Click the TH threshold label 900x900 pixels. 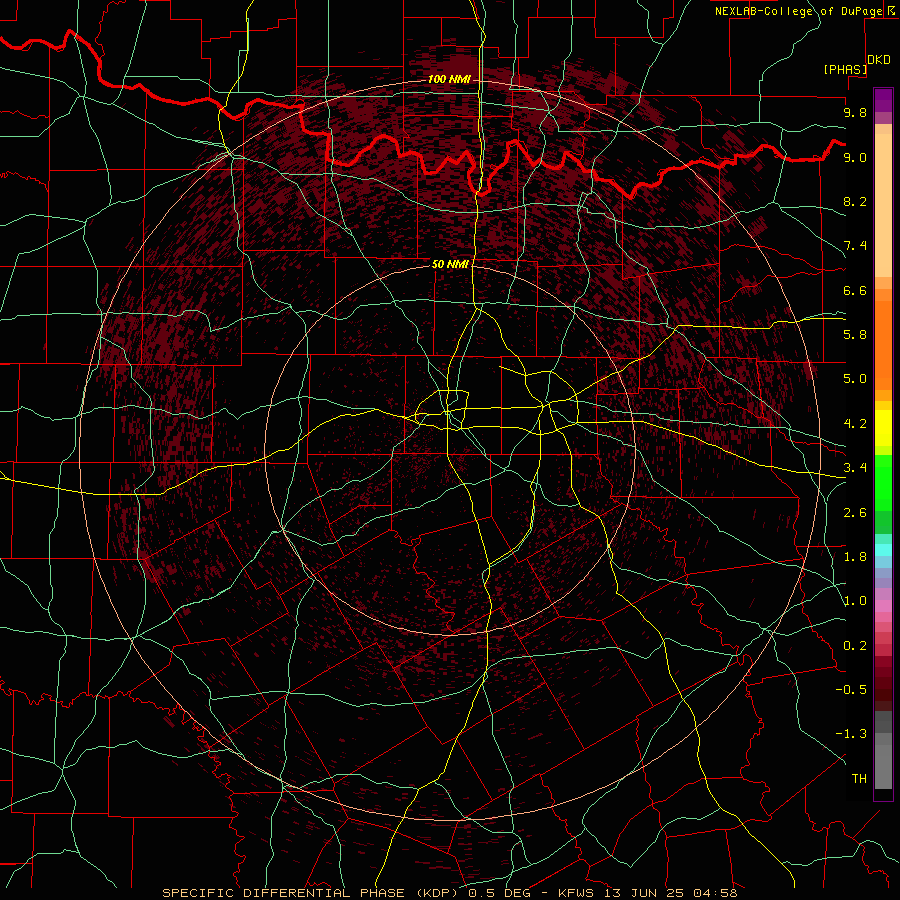(859, 779)
